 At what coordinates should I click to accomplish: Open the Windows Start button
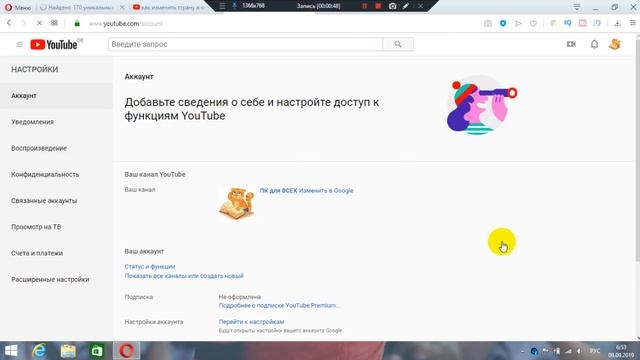(x=11, y=351)
